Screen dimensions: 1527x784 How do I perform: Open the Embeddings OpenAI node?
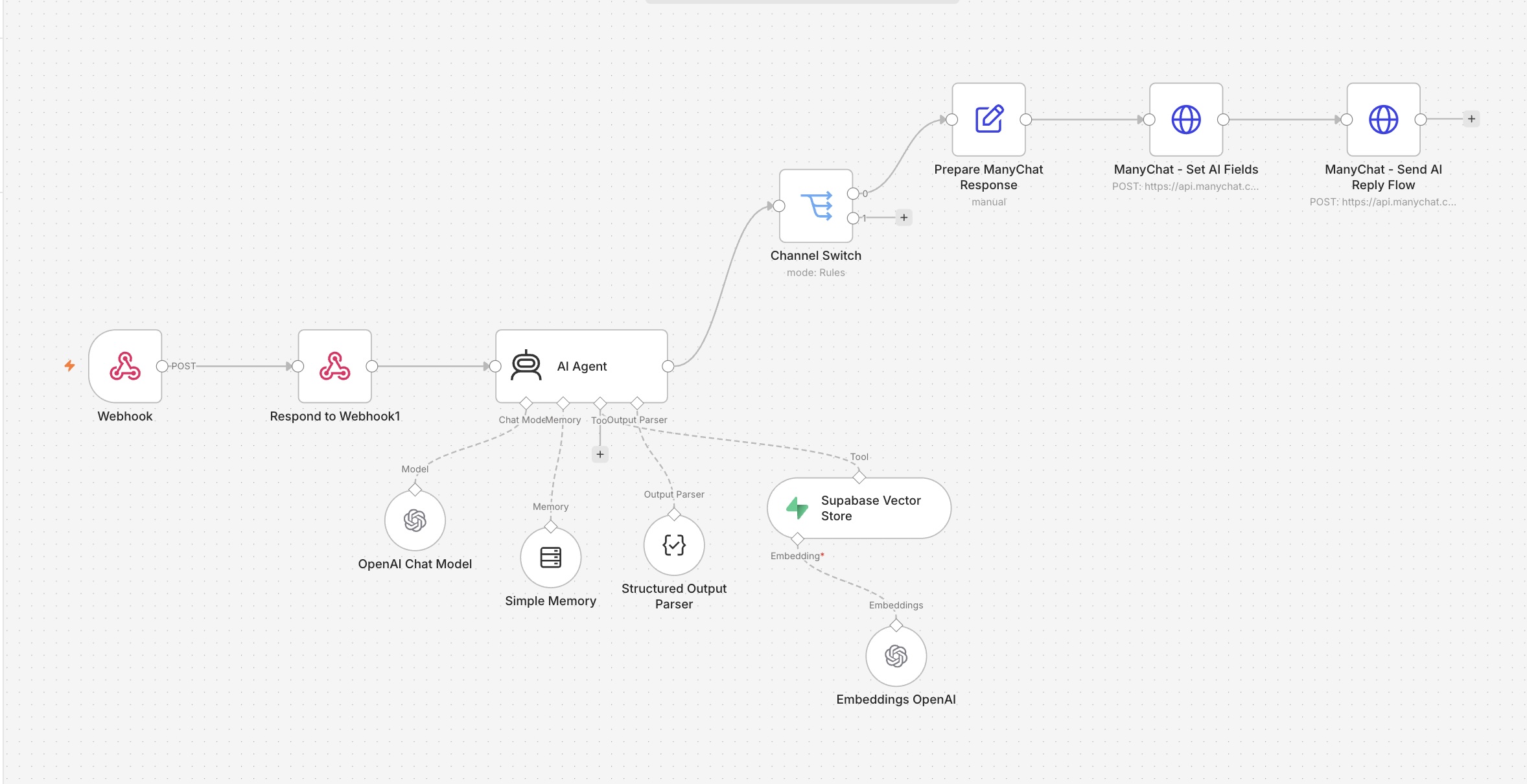(x=896, y=656)
